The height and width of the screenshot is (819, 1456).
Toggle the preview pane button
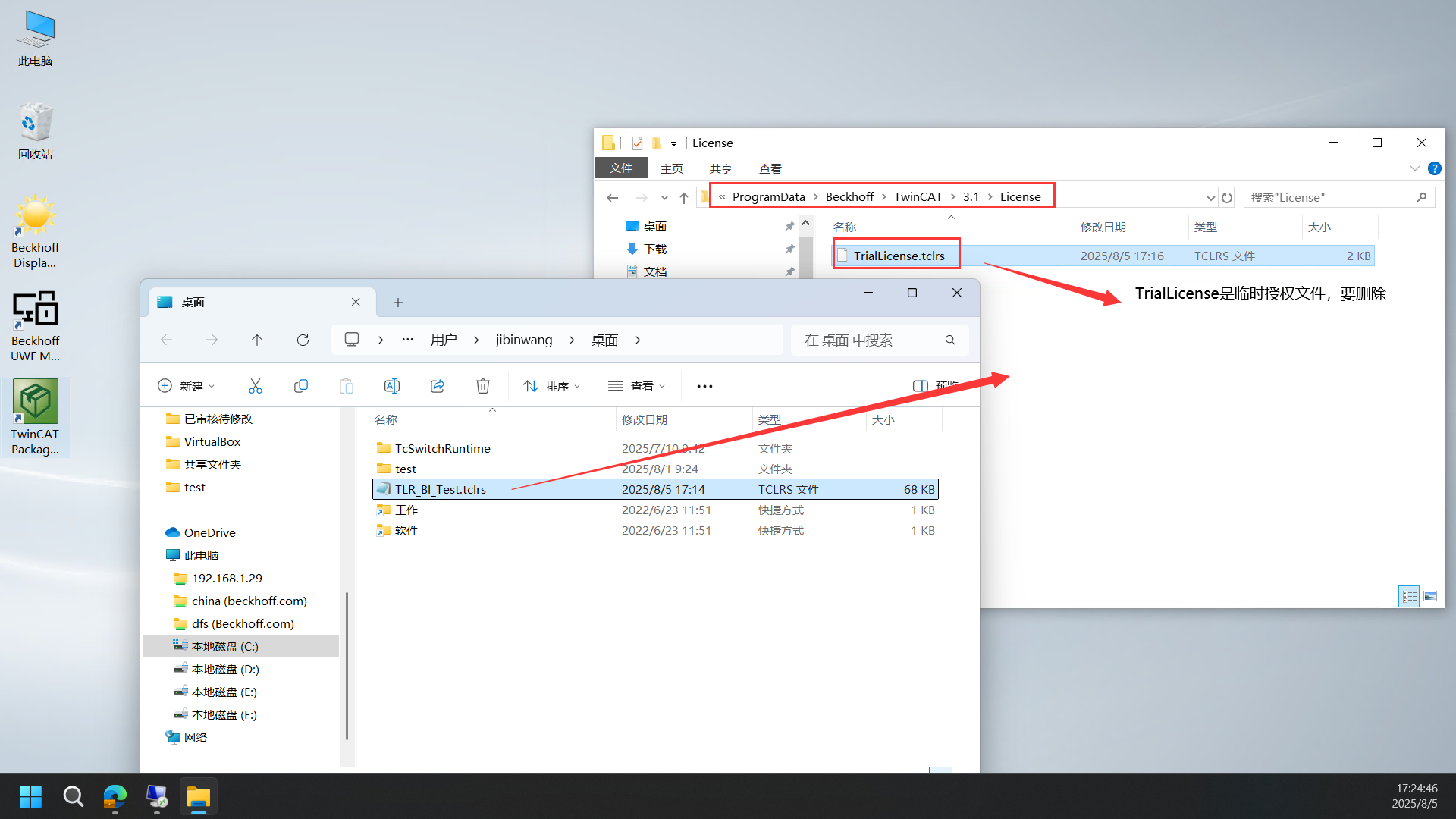[936, 386]
